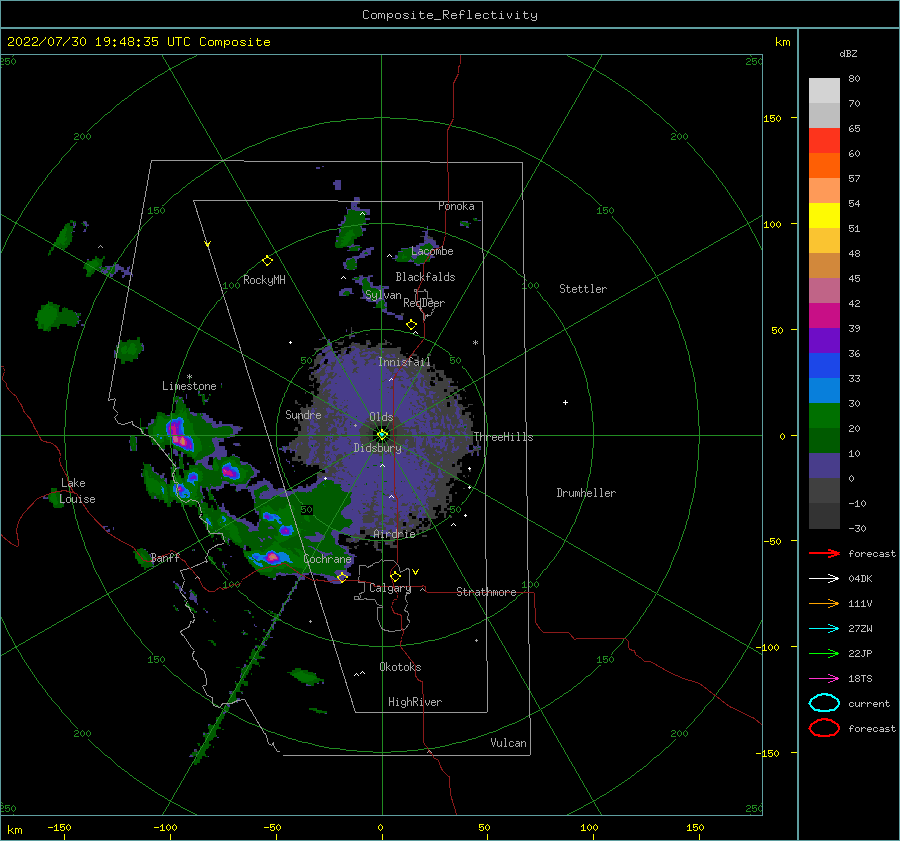Screen dimensions: 900x841
Task: Click the Cochrane label
Action: tap(327, 559)
